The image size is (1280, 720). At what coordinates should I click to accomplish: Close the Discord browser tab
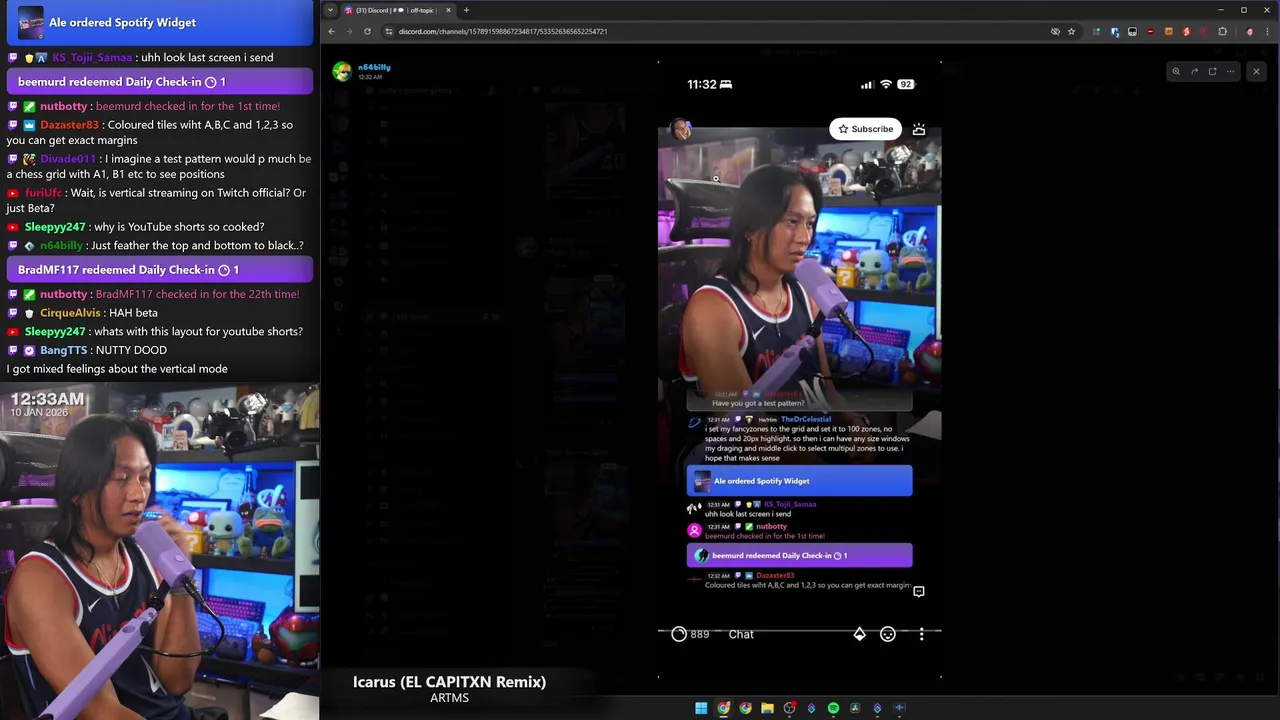click(448, 10)
